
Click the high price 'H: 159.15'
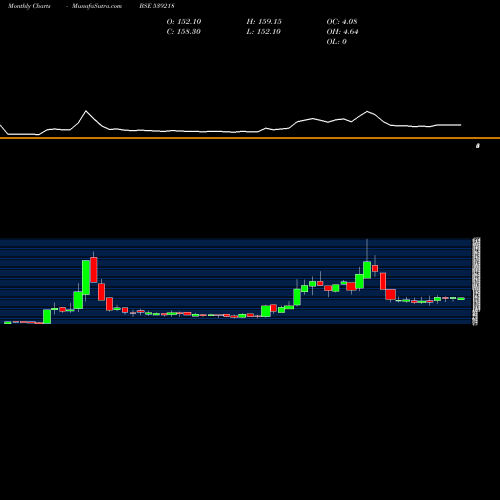point(264,21)
